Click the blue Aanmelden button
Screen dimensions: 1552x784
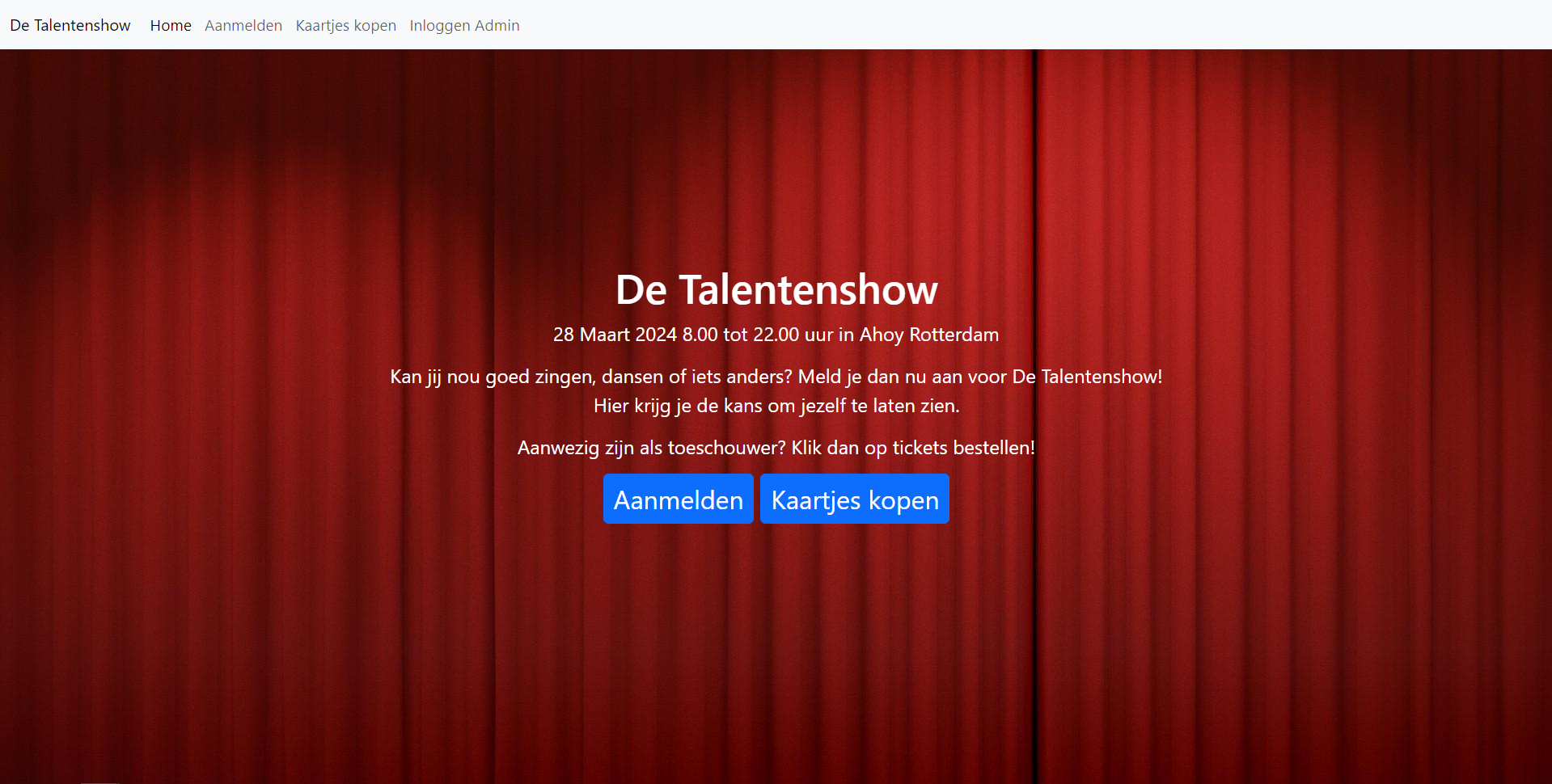(x=679, y=499)
